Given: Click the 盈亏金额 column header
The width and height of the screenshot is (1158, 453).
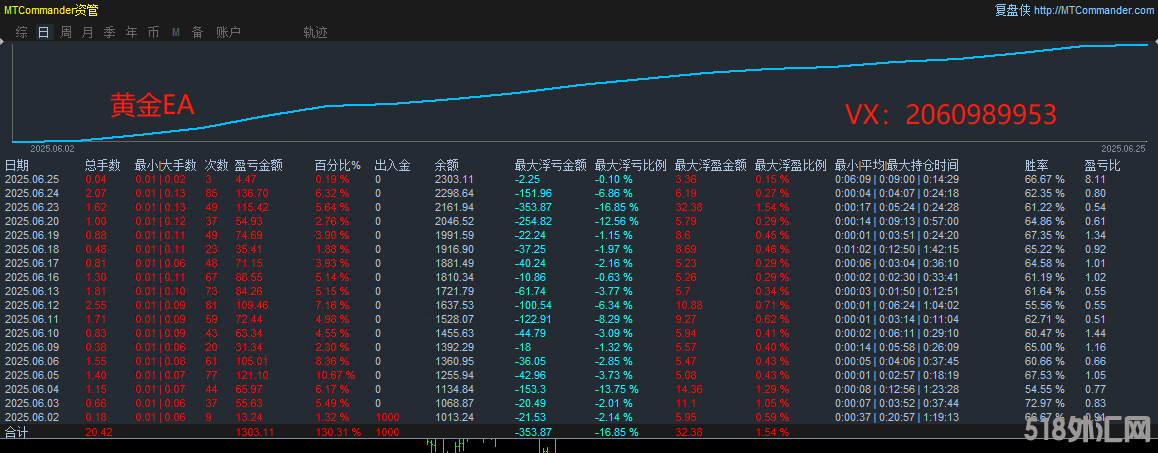Looking at the screenshot, I should point(258,166).
